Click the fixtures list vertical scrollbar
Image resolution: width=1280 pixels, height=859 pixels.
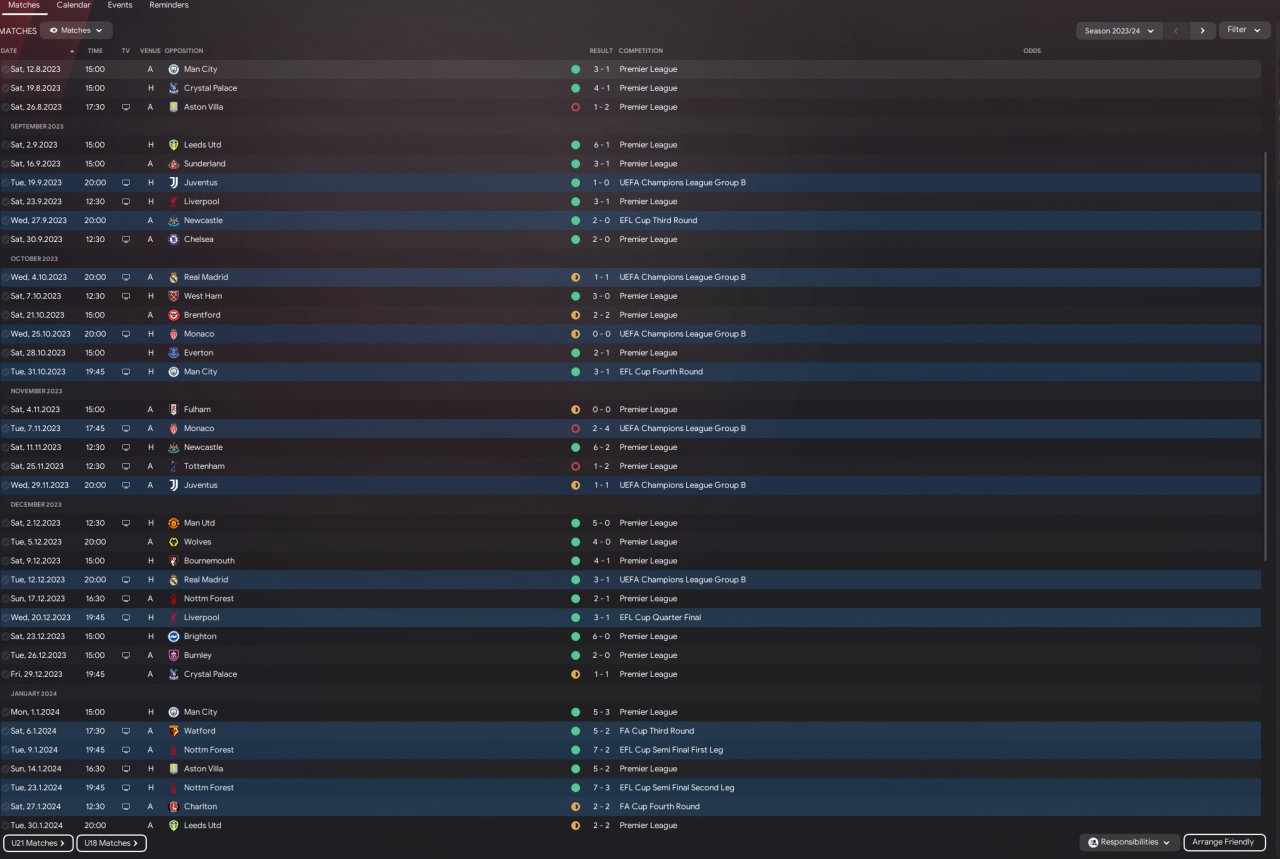pos(1266,355)
